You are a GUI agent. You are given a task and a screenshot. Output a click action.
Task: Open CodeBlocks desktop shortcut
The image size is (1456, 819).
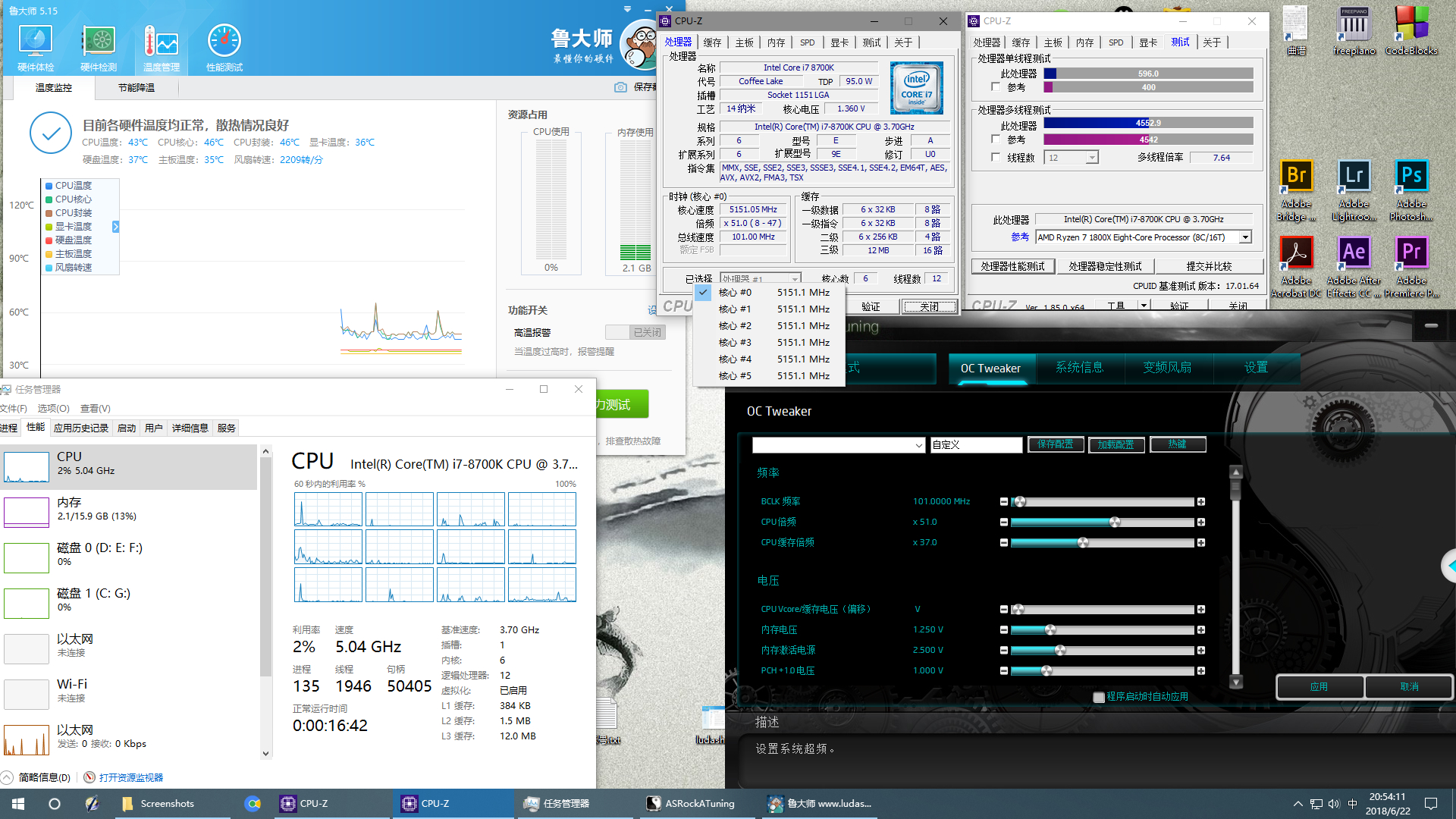(1411, 31)
